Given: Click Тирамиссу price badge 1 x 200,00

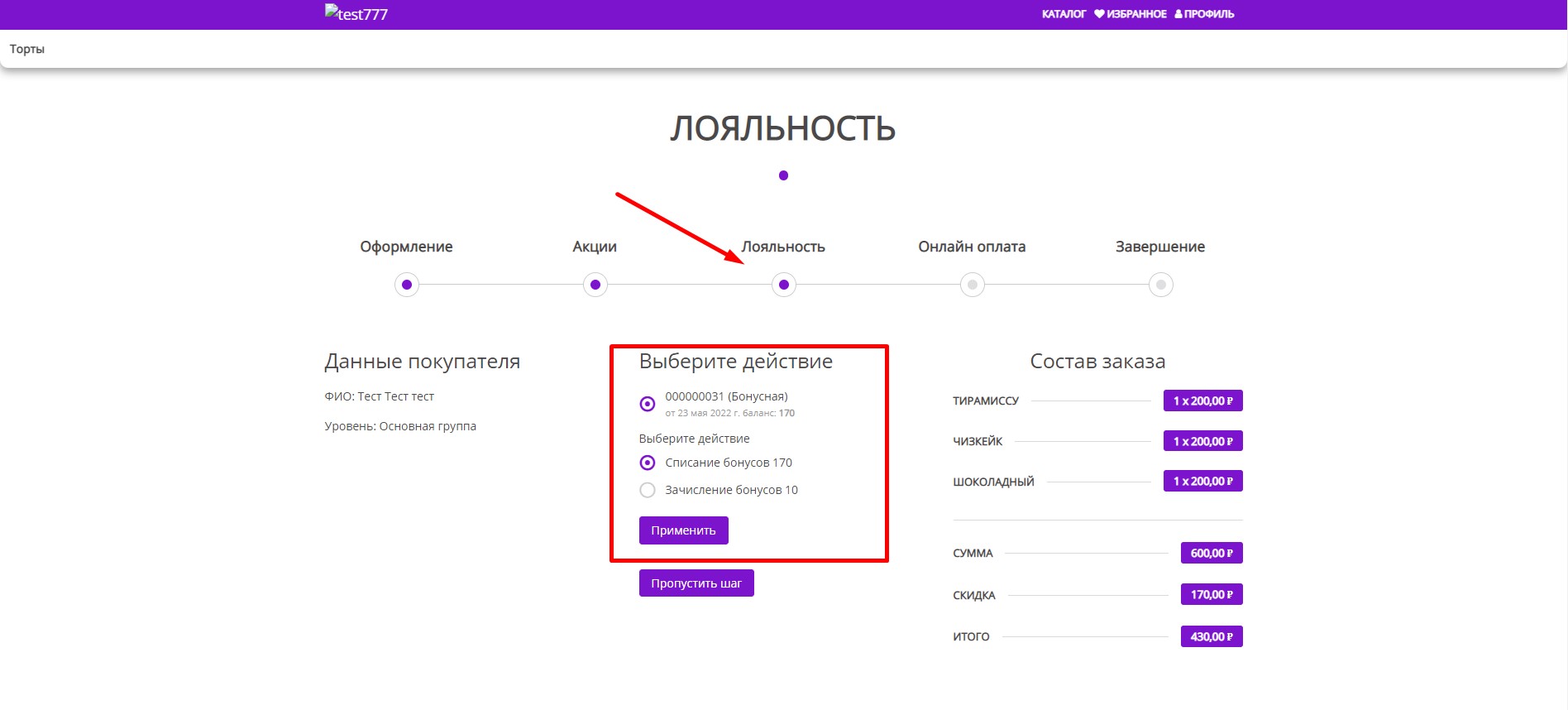Looking at the screenshot, I should click(1203, 401).
